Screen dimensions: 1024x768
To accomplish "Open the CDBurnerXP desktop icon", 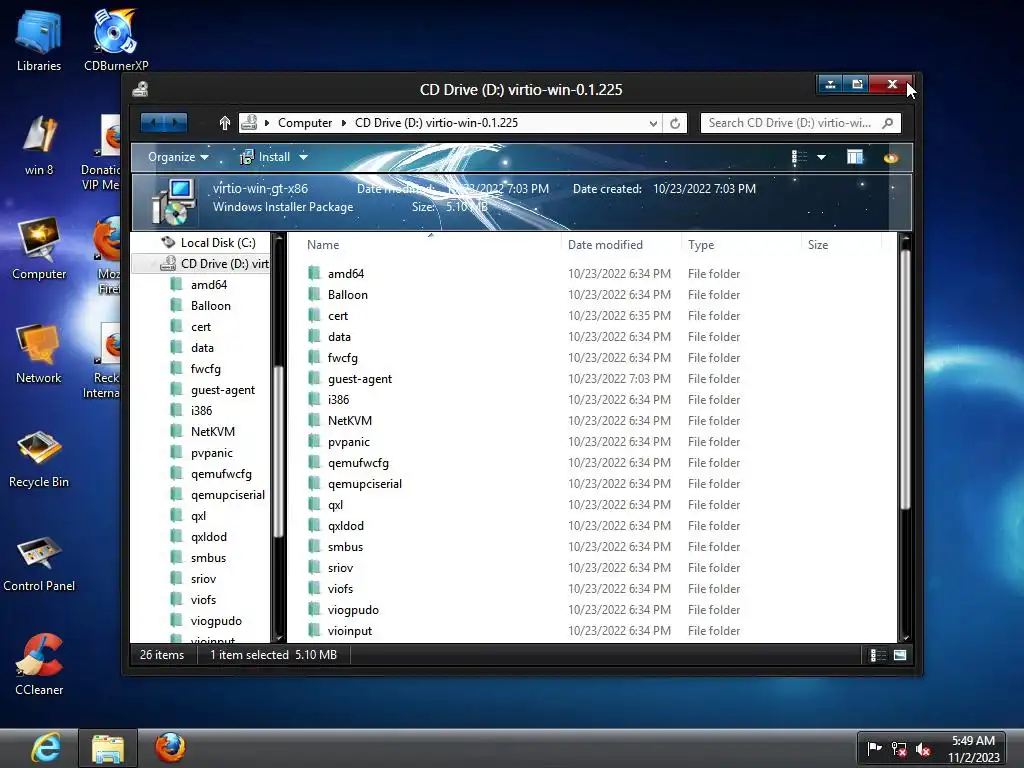I will 116,39.
